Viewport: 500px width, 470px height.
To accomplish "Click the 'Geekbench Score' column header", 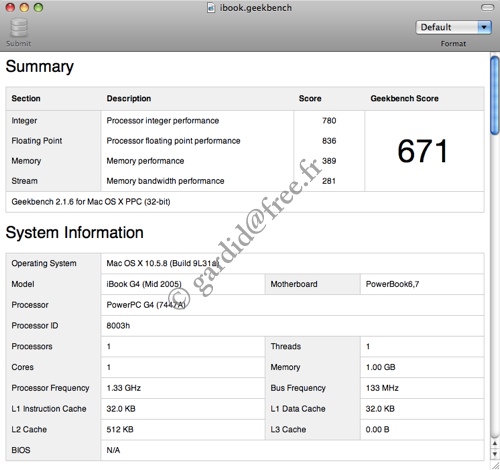I will (x=404, y=98).
